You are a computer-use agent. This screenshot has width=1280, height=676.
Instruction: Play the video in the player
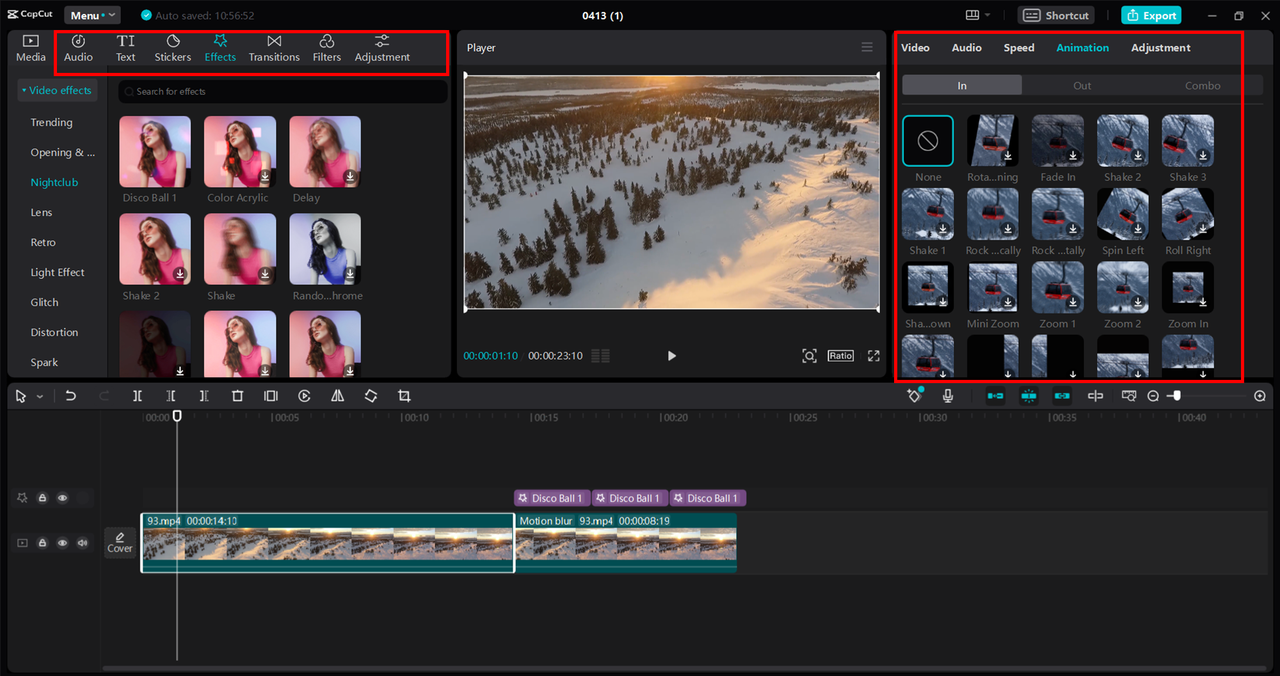coord(671,356)
